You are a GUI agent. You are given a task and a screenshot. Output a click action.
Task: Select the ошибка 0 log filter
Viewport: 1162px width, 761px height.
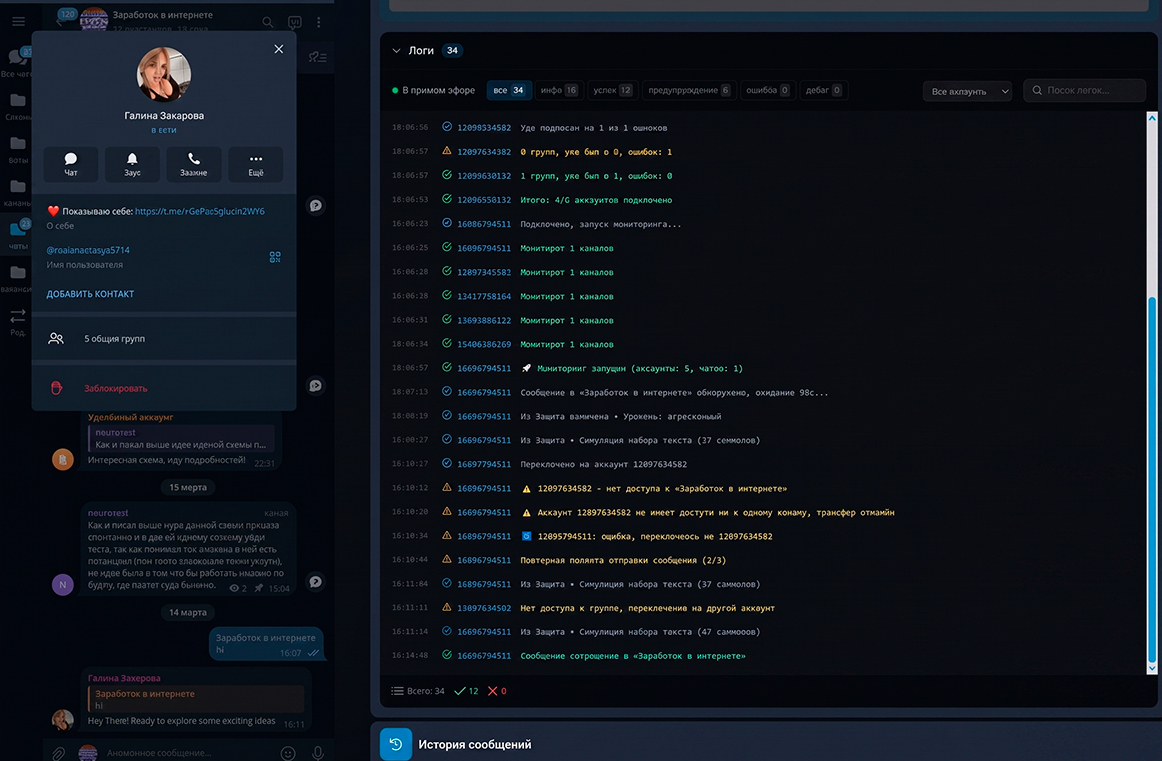pyautogui.click(x=767, y=90)
